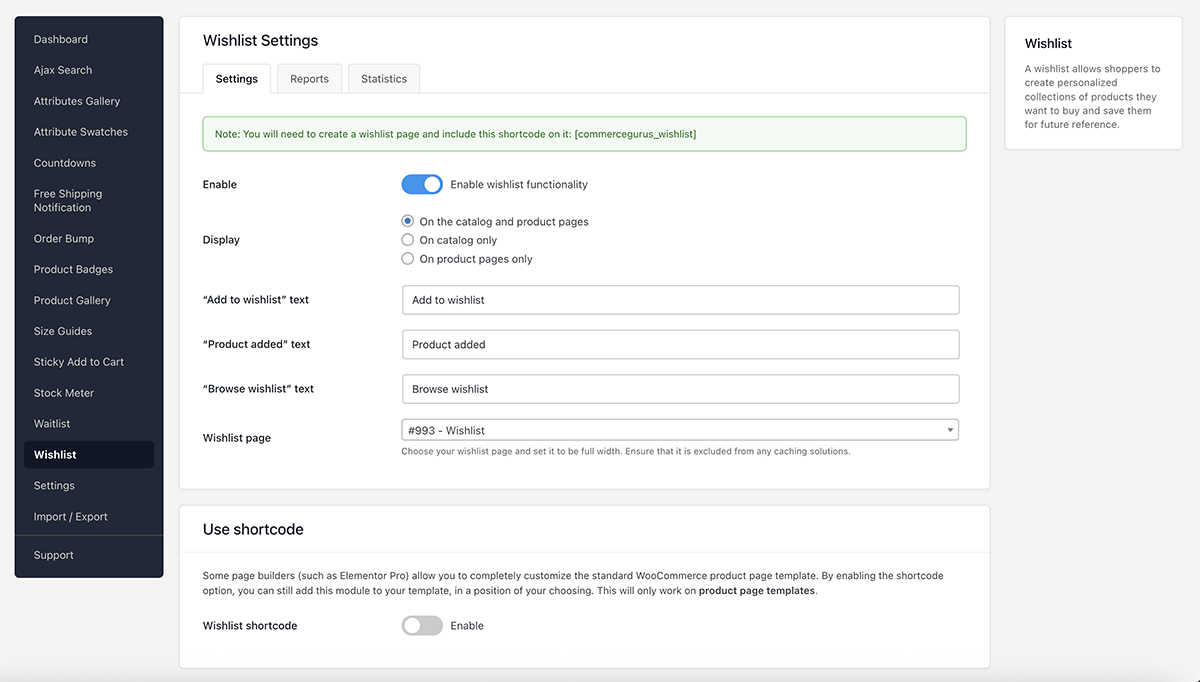Open the Wishlist page dropdown

[x=680, y=428]
